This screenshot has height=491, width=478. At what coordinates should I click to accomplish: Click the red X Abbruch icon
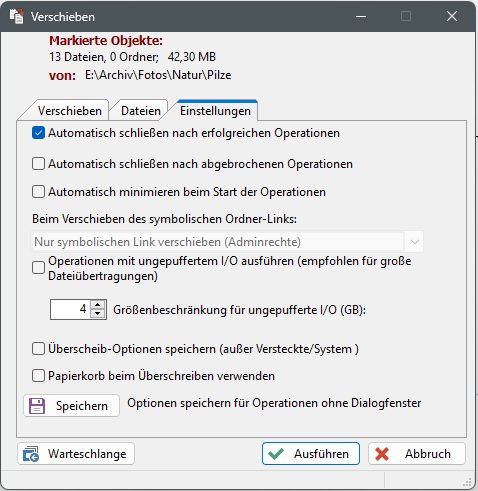pos(382,454)
